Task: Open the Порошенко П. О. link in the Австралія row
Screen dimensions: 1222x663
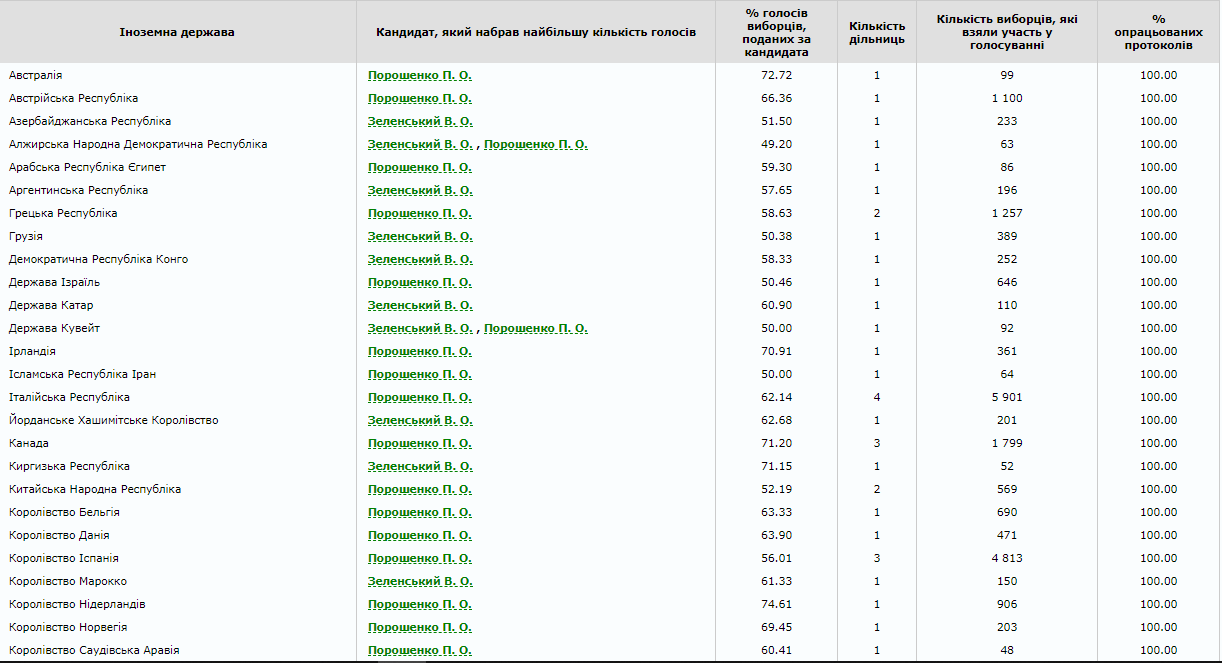Action: point(419,75)
